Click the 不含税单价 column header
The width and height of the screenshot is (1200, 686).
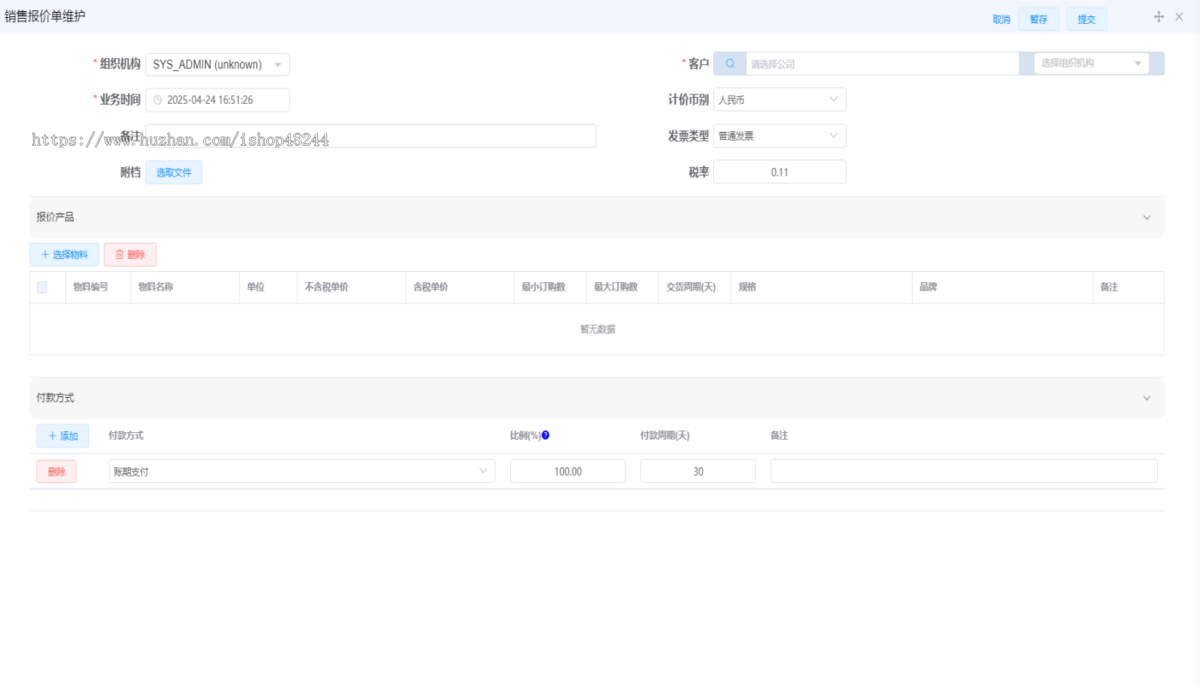(325, 287)
